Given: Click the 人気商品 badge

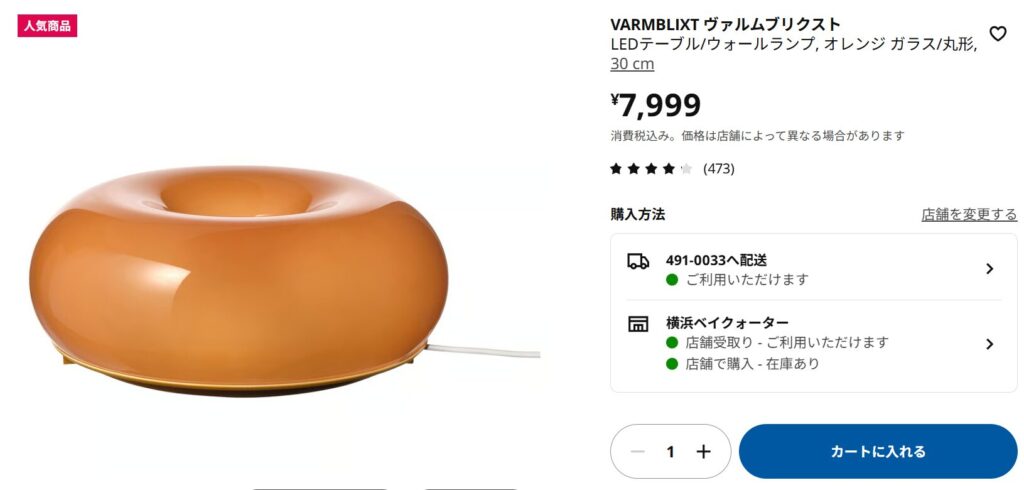Looking at the screenshot, I should 47,26.
